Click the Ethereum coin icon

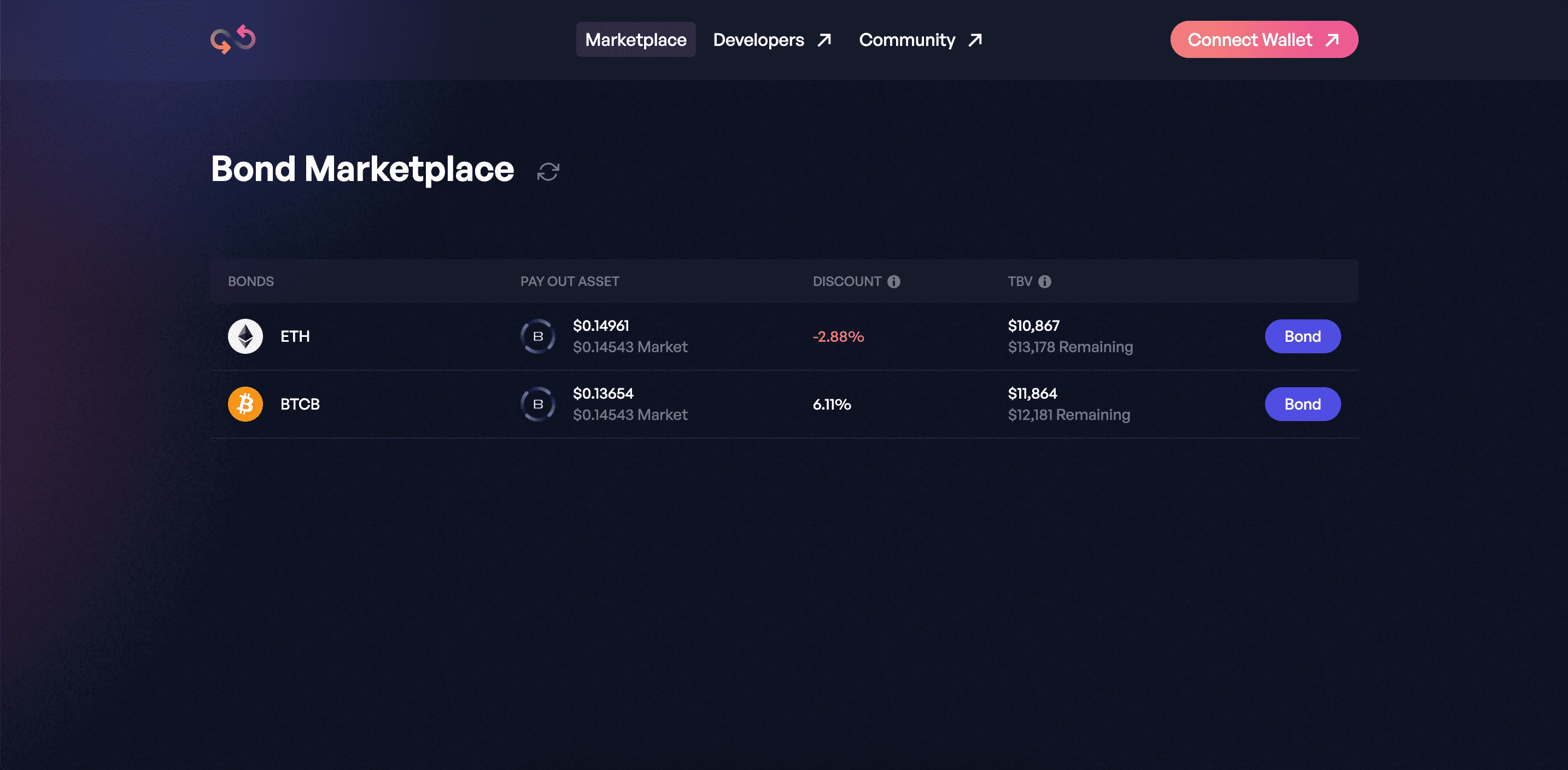[245, 336]
